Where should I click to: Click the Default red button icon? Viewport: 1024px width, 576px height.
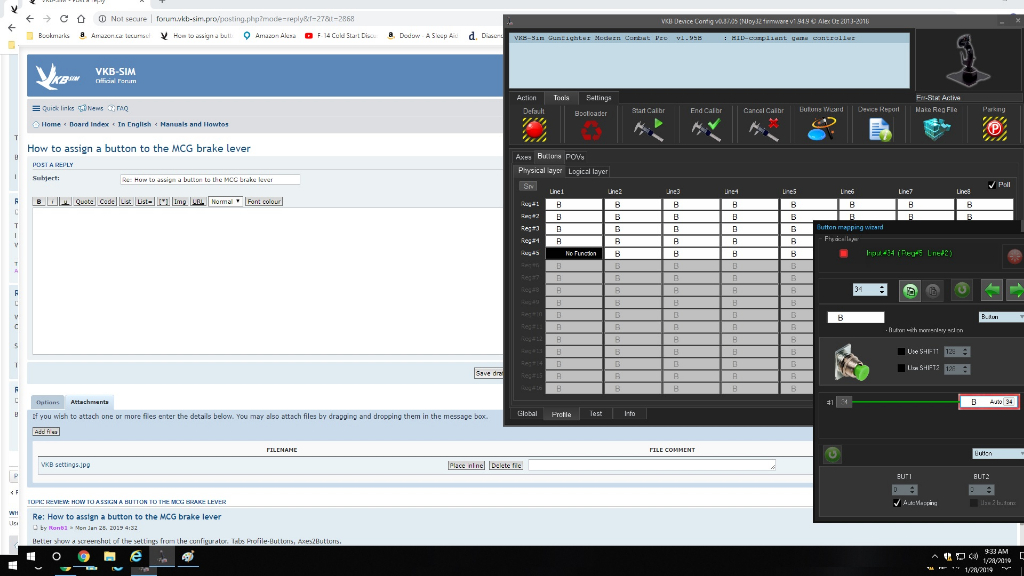coord(533,129)
